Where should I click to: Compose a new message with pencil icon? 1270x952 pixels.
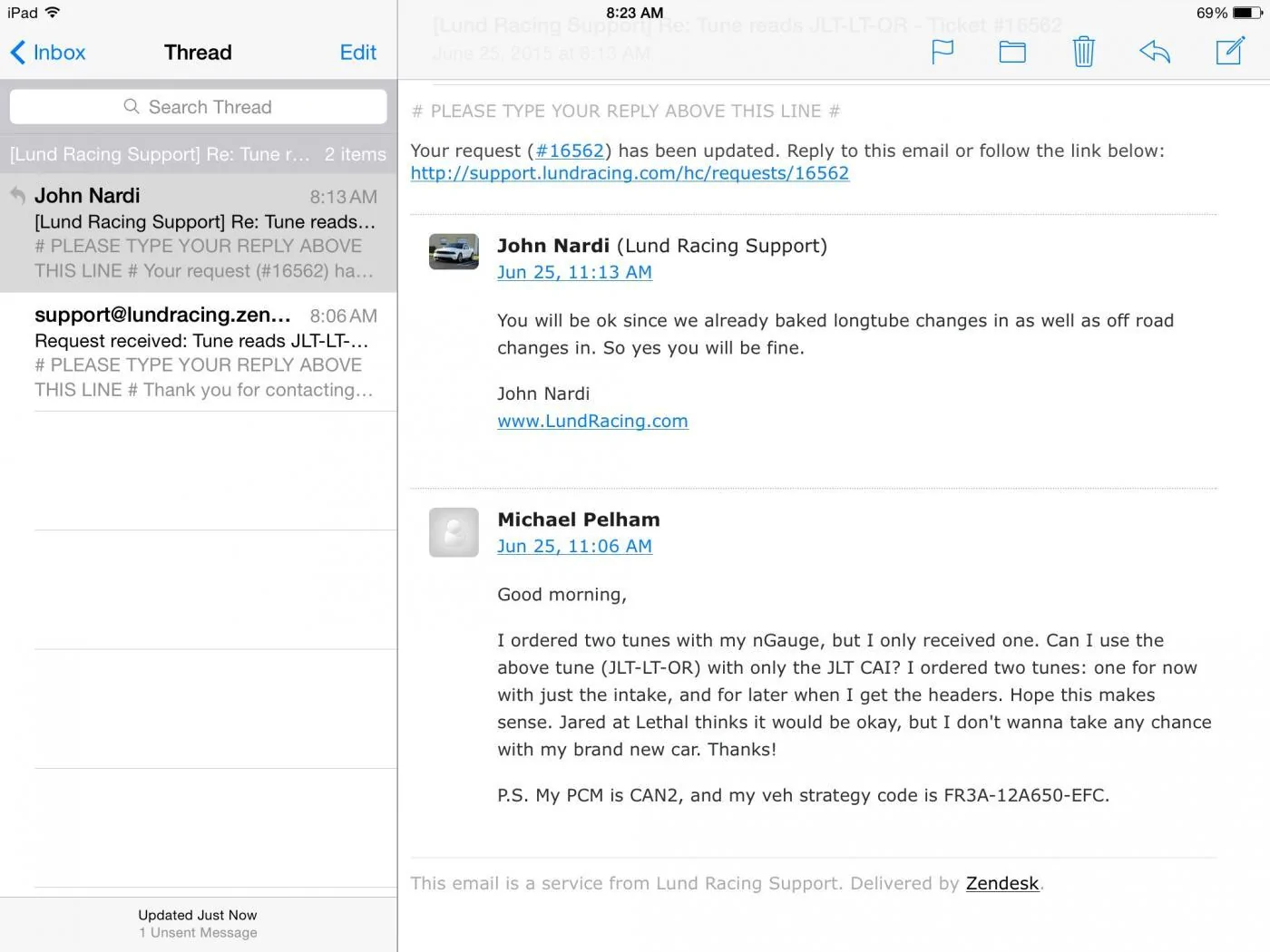click(1230, 51)
